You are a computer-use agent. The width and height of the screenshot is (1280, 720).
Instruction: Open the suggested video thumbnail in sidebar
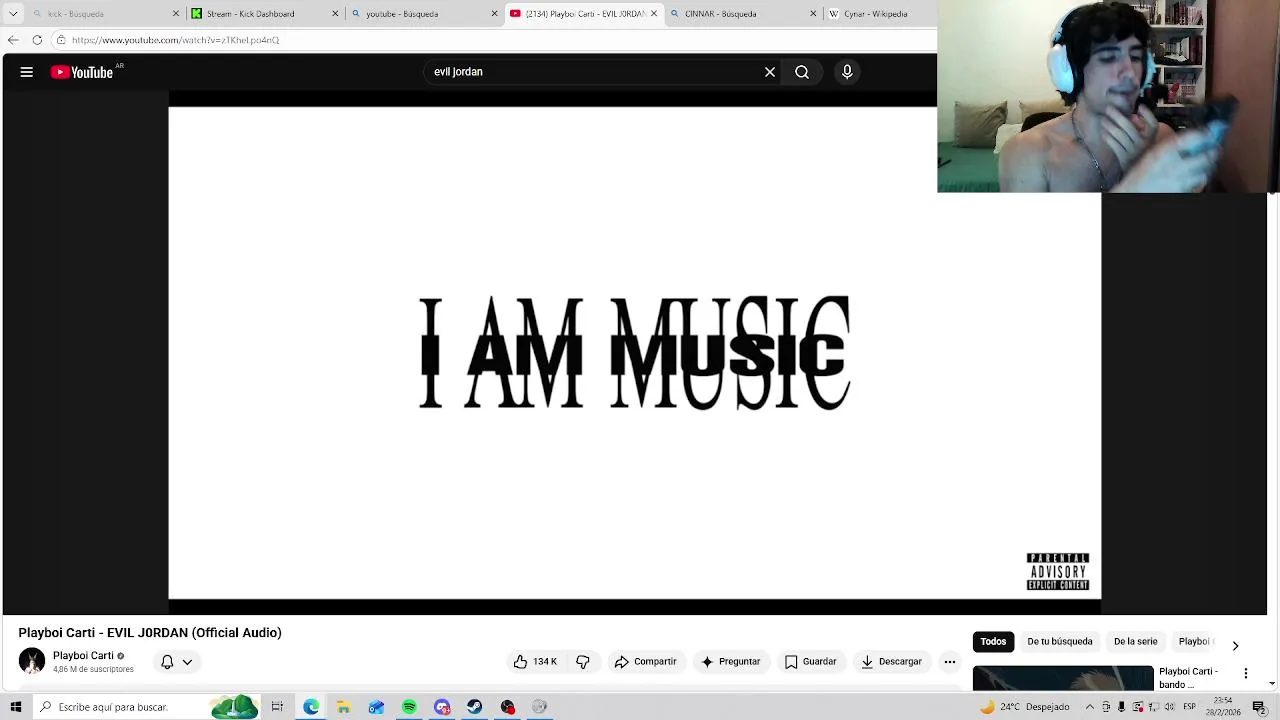pyautogui.click(x=1063, y=678)
